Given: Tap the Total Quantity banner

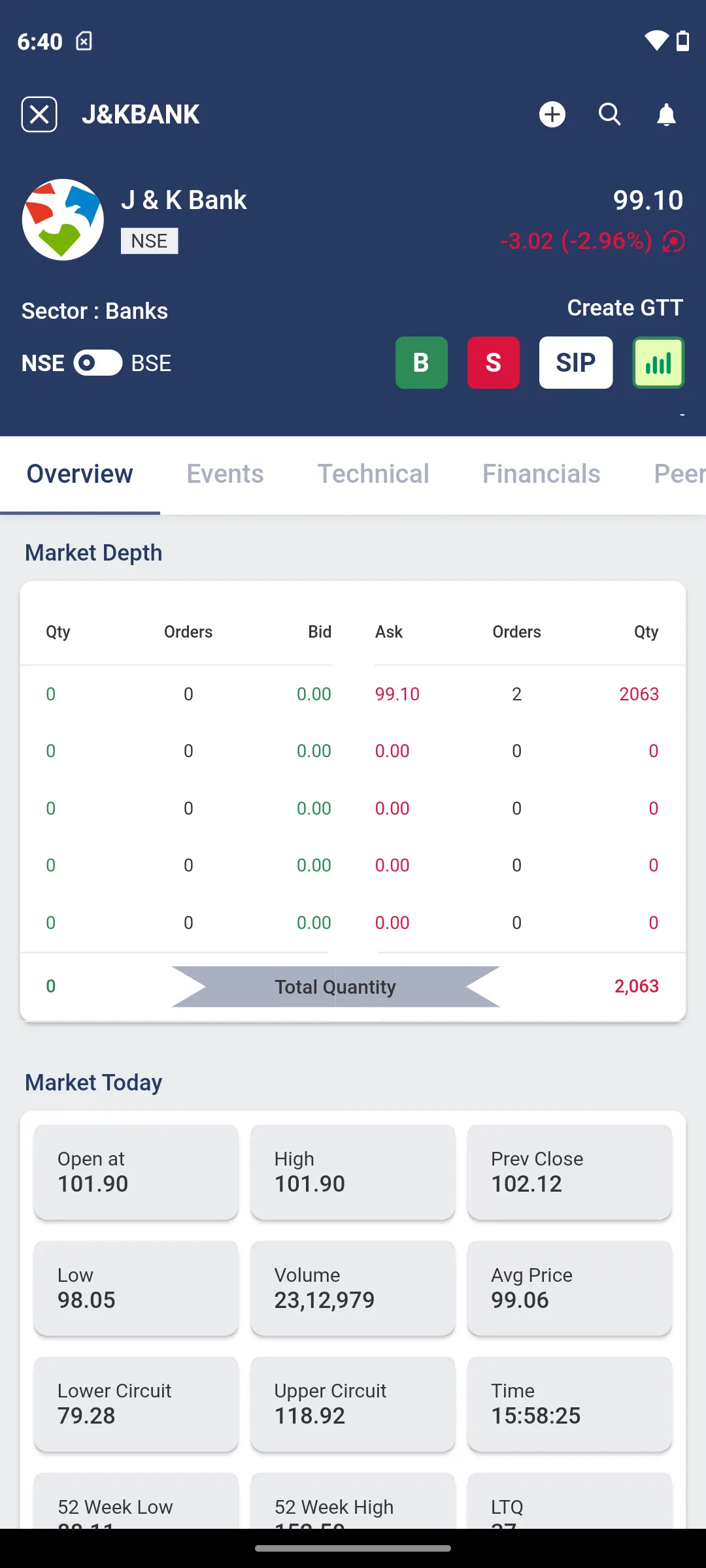Looking at the screenshot, I should tap(335, 987).
